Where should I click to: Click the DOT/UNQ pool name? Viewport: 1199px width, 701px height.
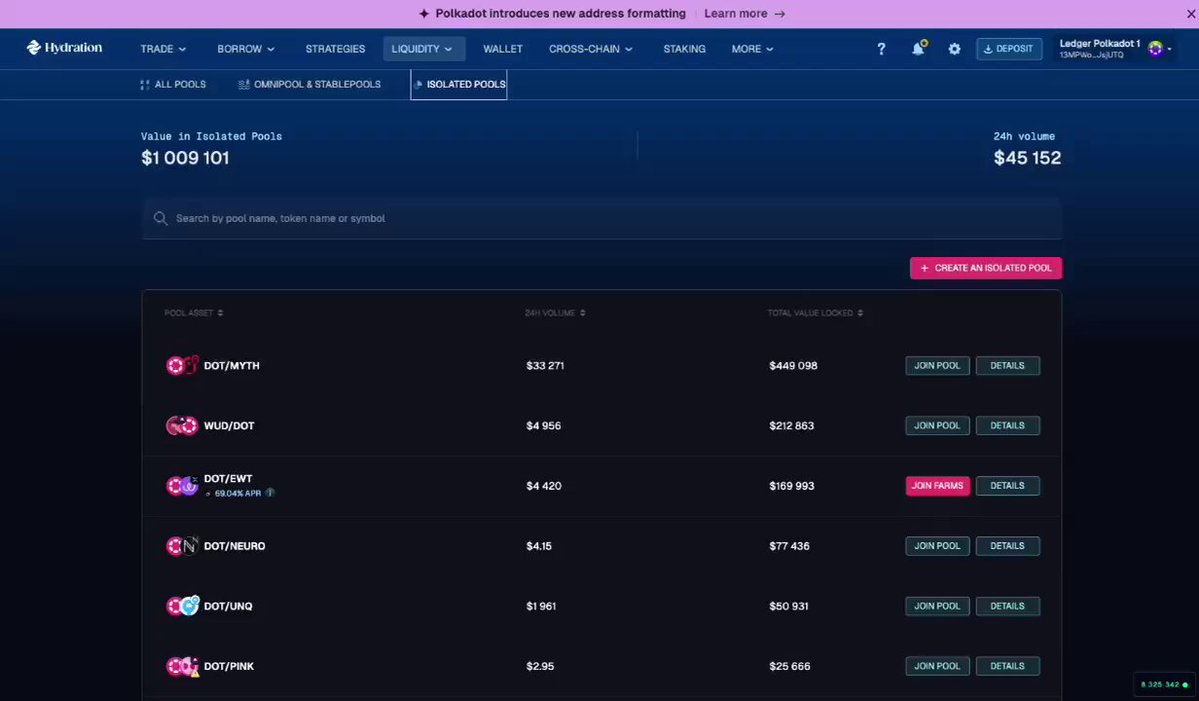point(228,606)
